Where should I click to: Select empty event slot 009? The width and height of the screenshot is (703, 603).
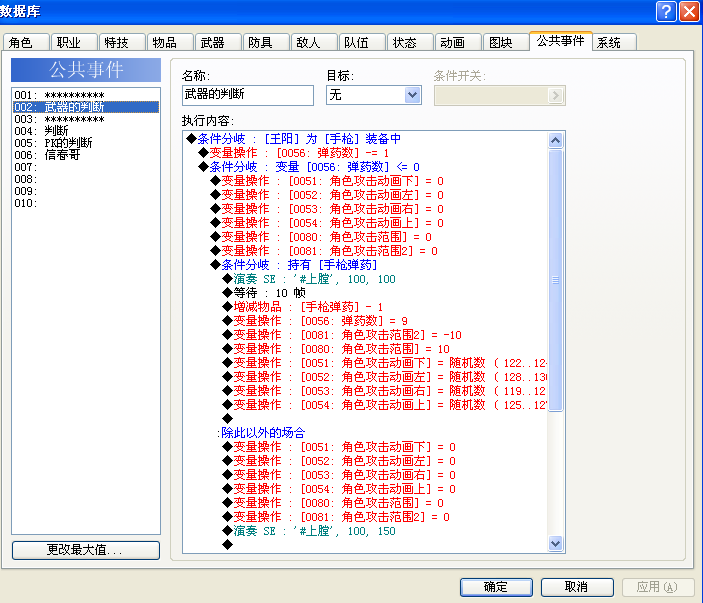(x=86, y=191)
